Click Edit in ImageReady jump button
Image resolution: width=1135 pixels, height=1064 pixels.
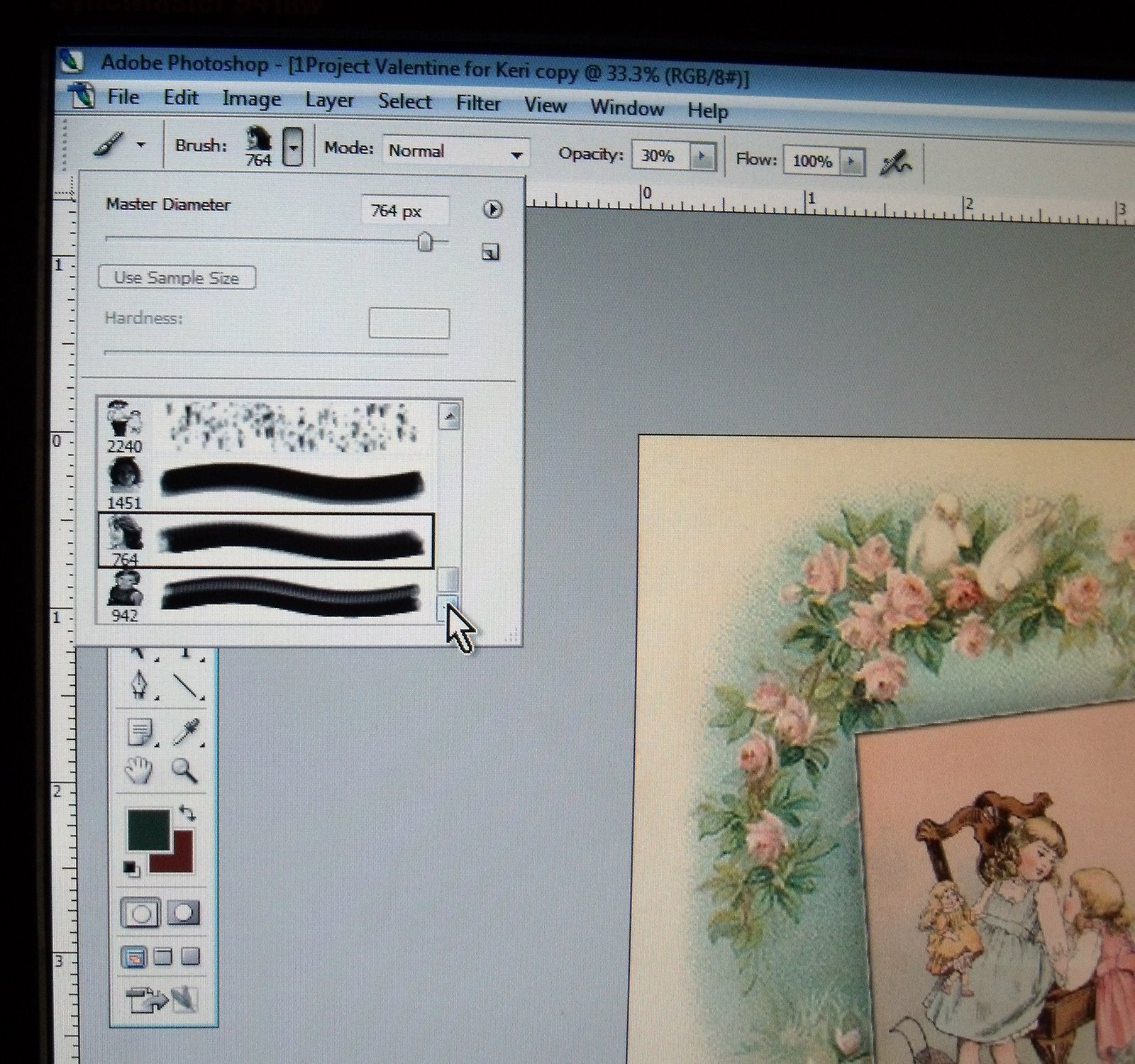(x=161, y=999)
